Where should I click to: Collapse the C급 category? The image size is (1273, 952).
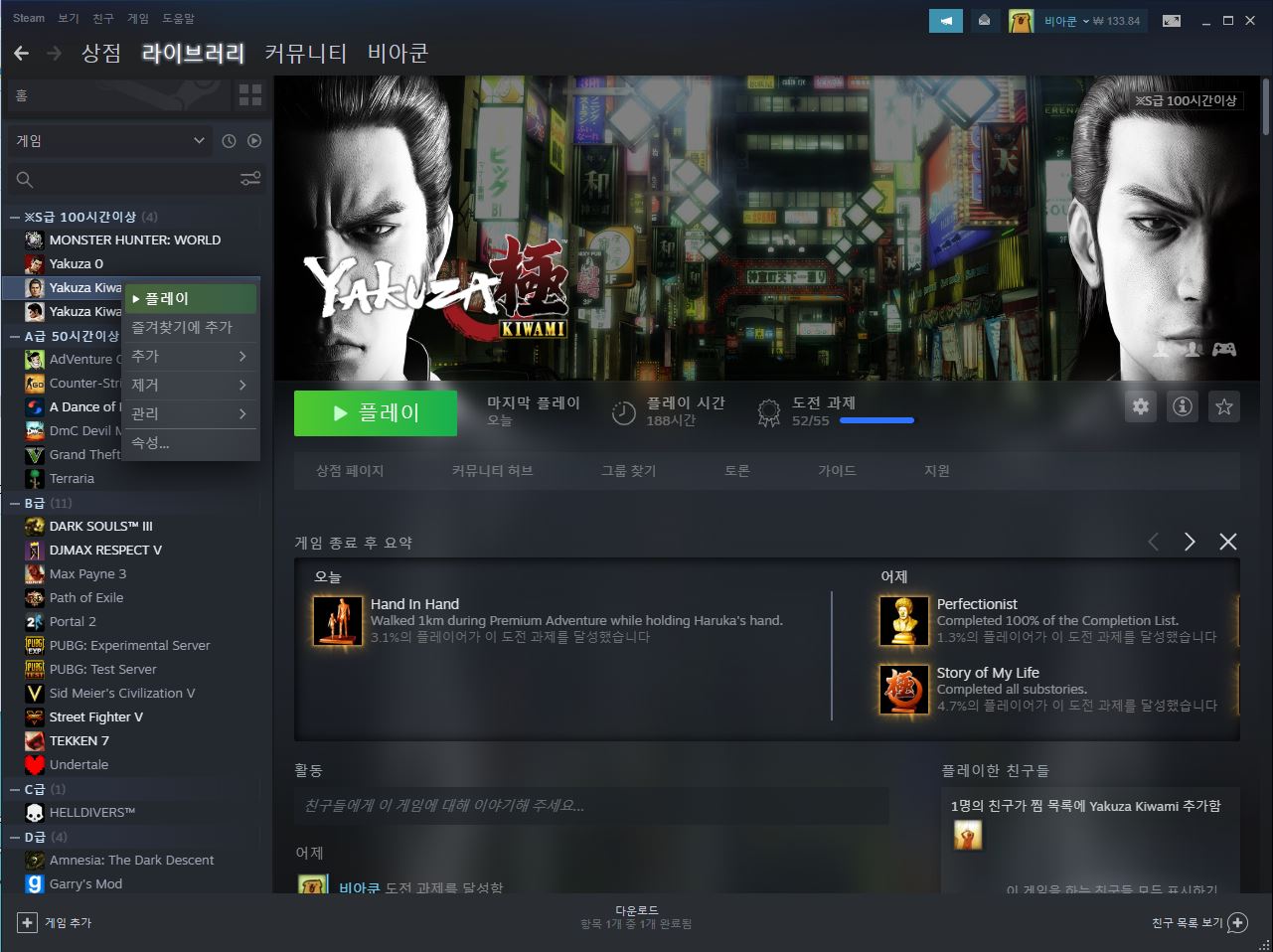[15, 789]
